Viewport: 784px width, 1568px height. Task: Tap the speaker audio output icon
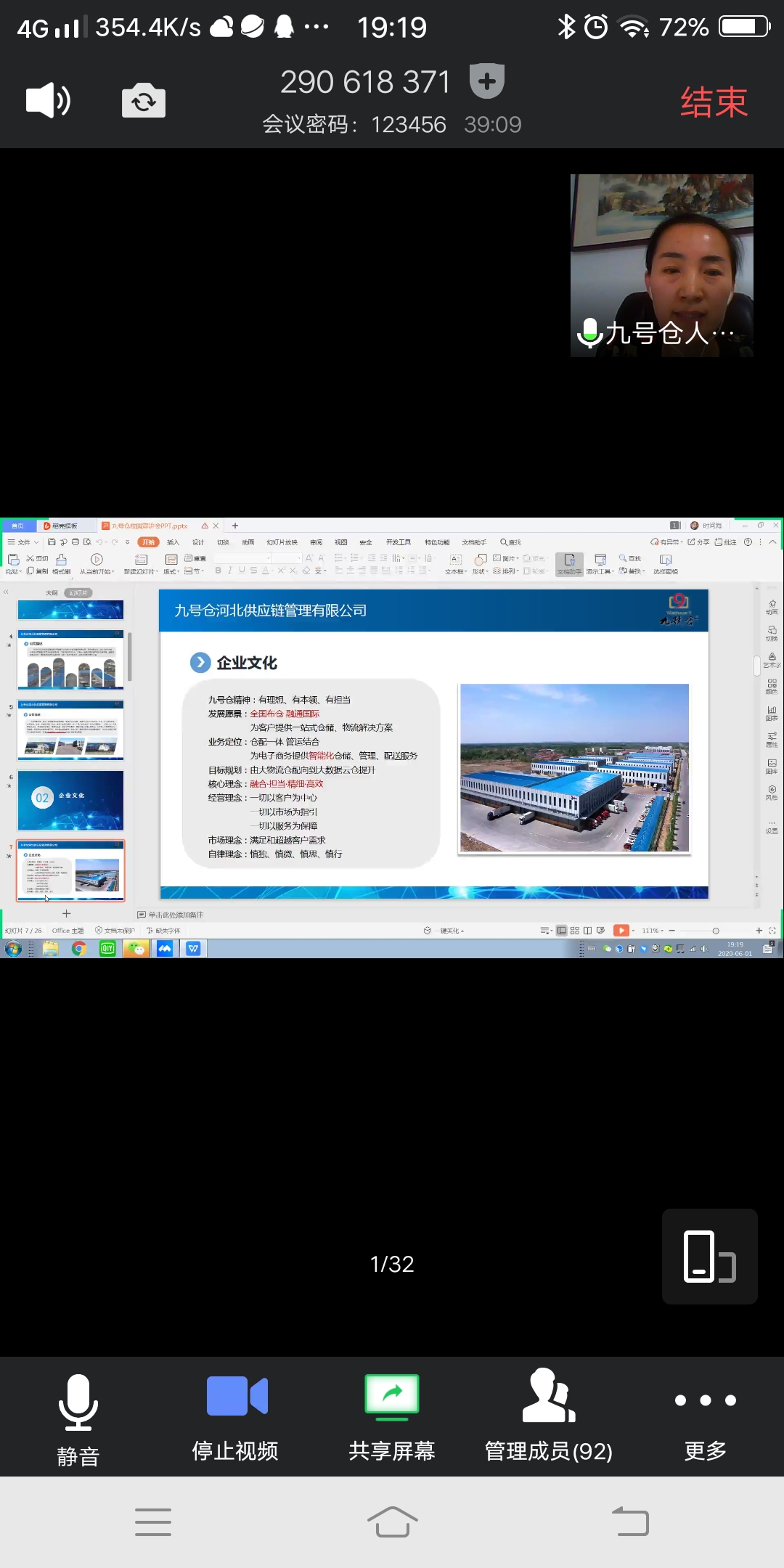point(48,100)
